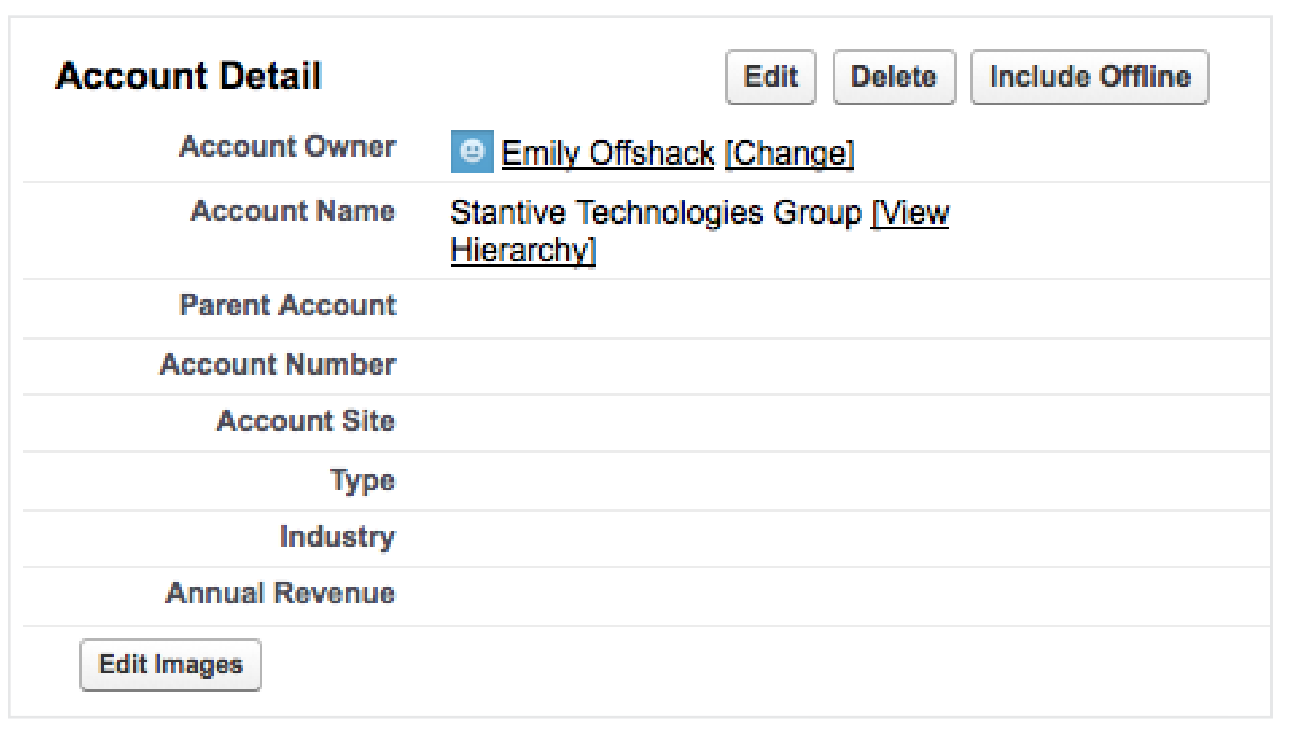Image resolution: width=1292 pixels, height=744 pixels.
Task: Click the Account Number field label
Action: point(277,365)
